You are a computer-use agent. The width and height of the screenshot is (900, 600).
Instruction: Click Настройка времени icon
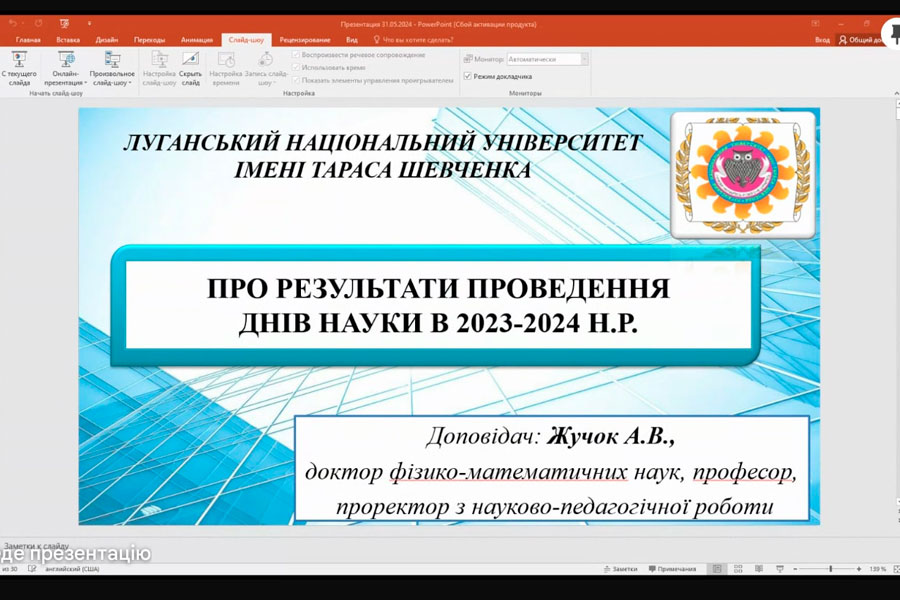point(226,60)
